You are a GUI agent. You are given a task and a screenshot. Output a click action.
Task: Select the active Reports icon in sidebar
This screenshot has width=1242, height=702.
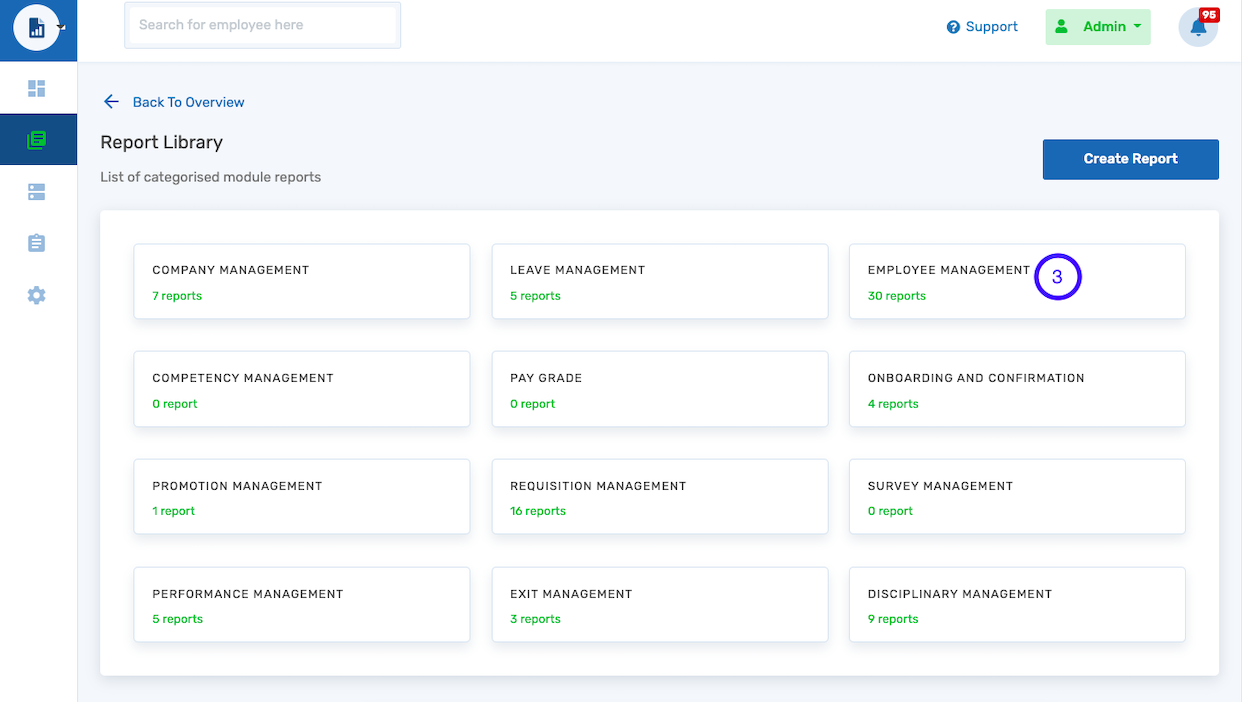tap(37, 139)
